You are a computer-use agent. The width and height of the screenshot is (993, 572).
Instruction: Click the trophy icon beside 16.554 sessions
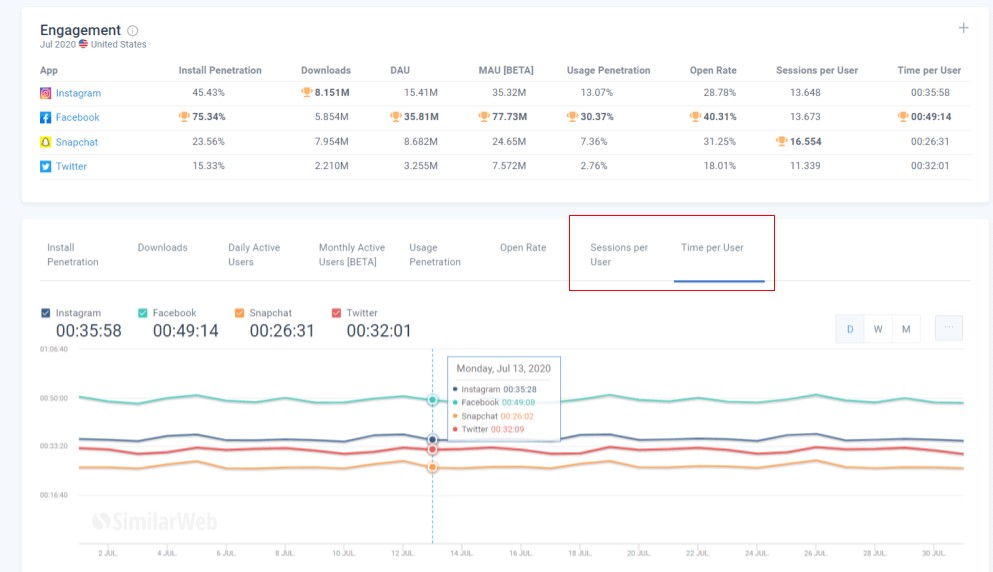pos(781,141)
